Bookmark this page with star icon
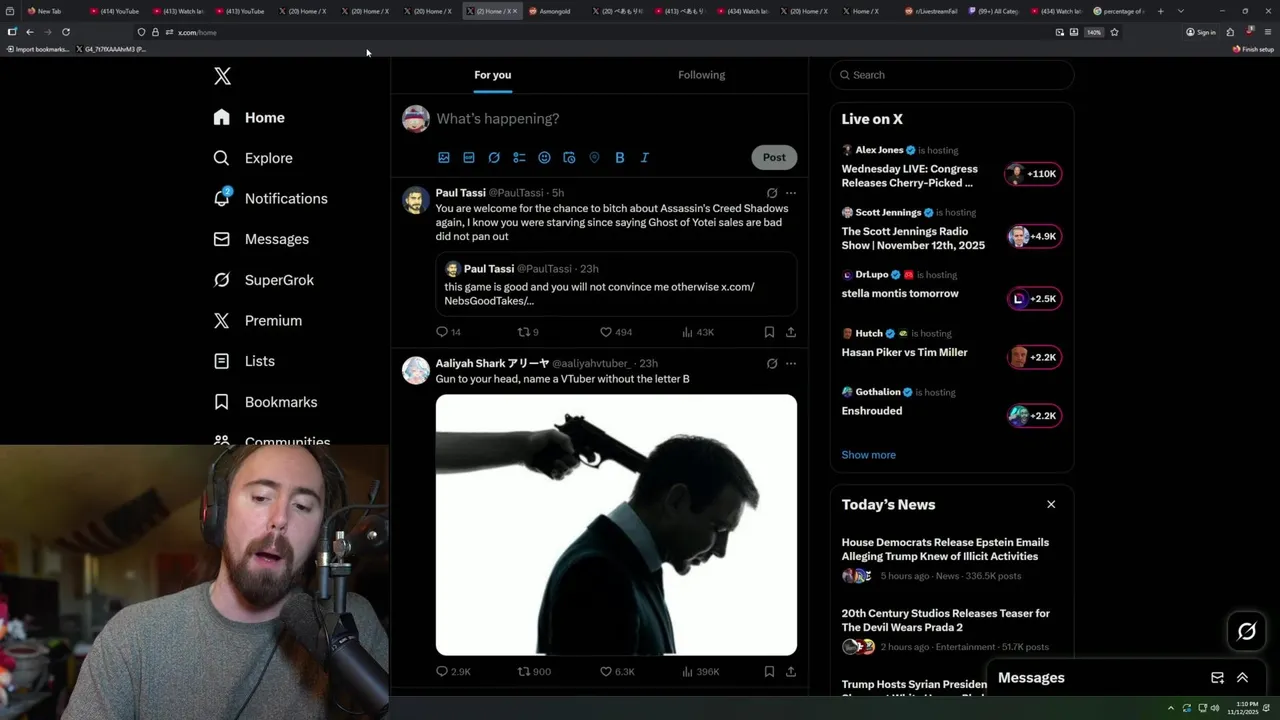This screenshot has width=1280, height=720. tap(1114, 32)
